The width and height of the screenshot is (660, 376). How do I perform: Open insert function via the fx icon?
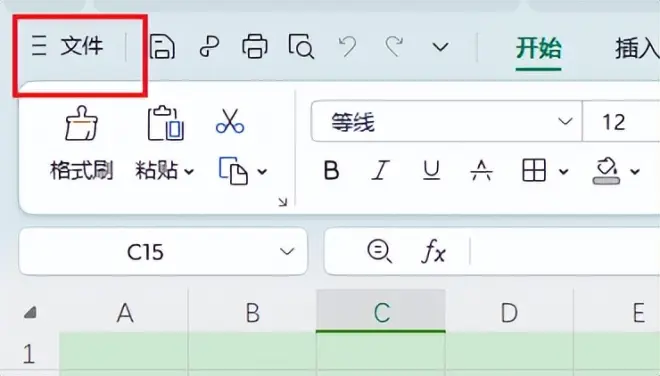(434, 251)
